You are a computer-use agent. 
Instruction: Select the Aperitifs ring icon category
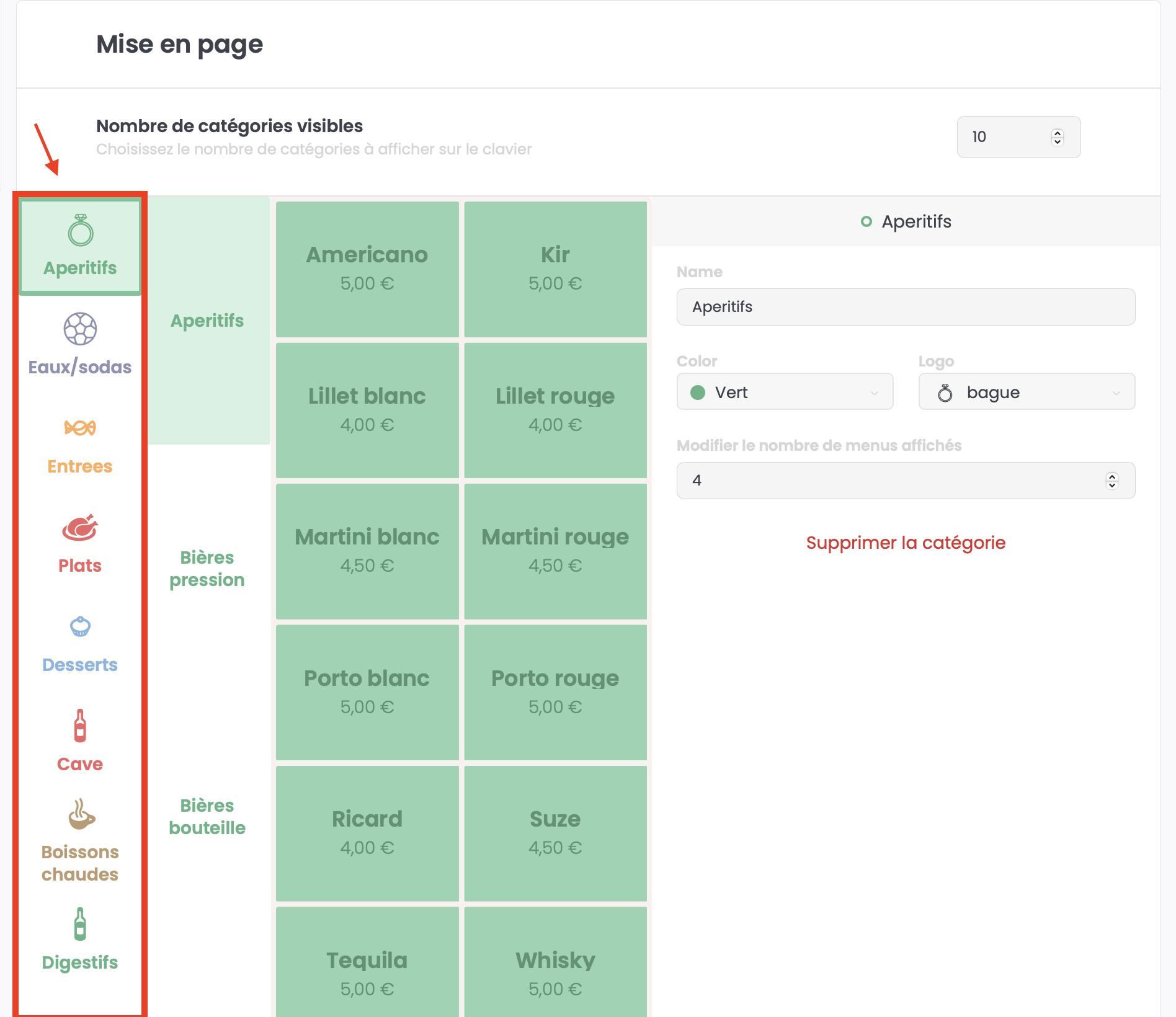click(x=80, y=232)
